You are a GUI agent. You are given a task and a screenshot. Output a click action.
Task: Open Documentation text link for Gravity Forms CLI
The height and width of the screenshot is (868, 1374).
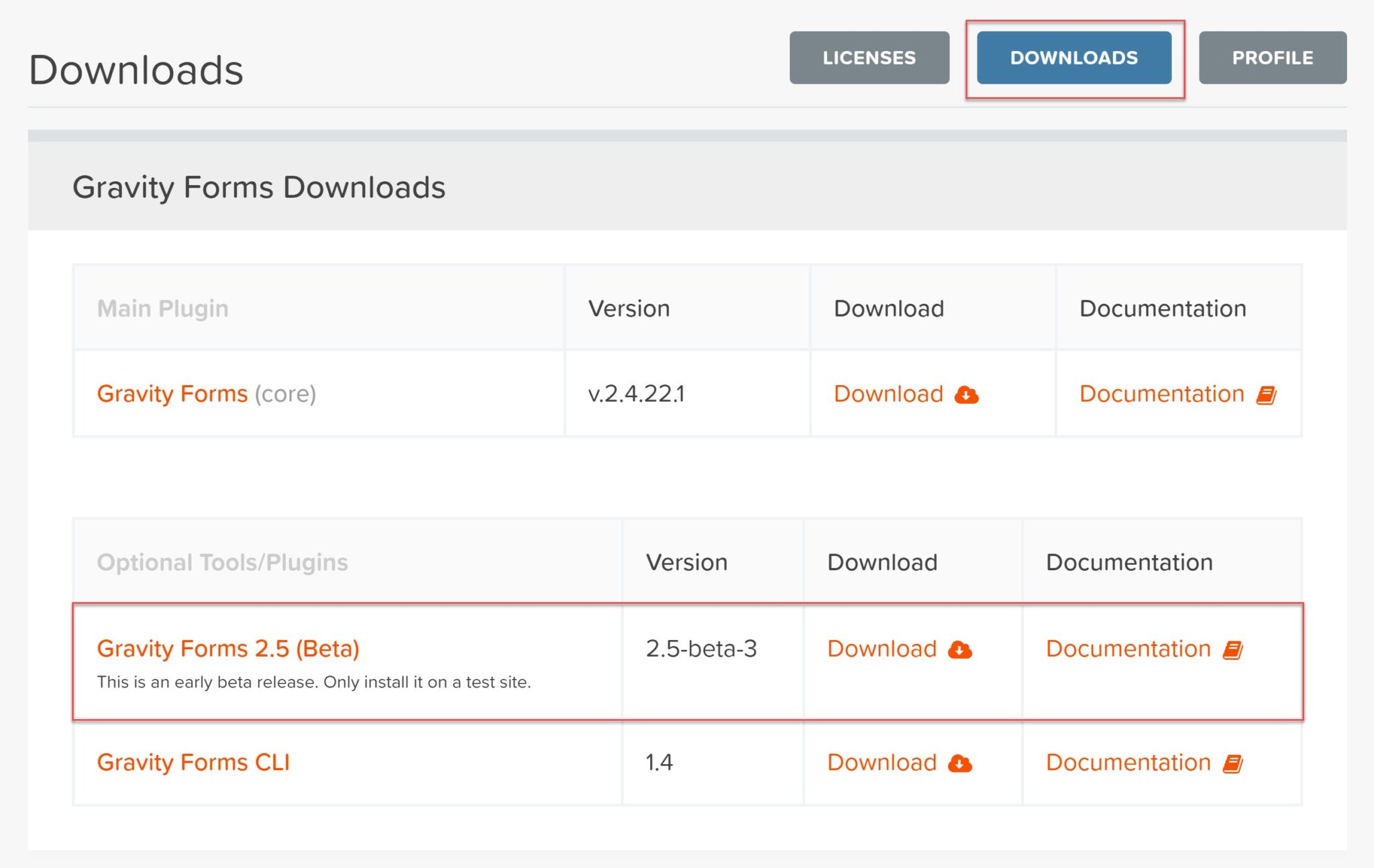(1128, 763)
